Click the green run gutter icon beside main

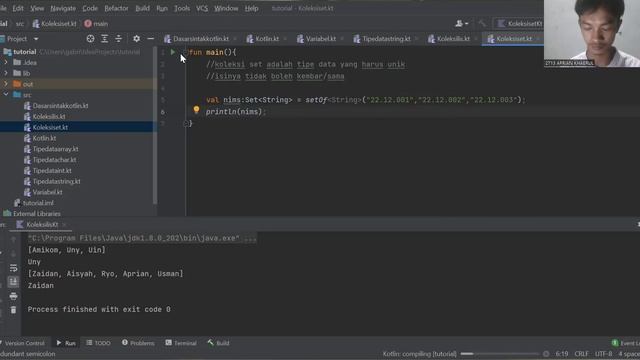tap(173, 52)
